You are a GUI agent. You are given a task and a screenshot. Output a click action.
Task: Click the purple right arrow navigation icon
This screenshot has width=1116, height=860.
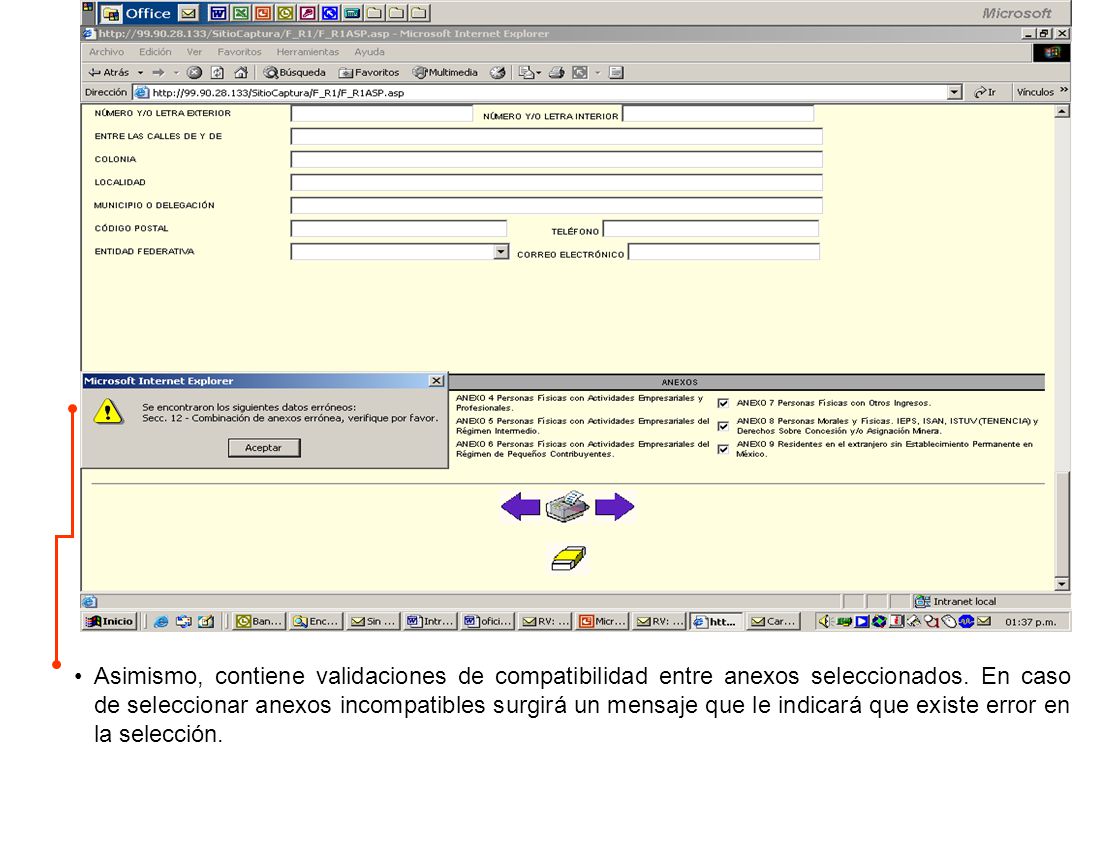(x=614, y=507)
